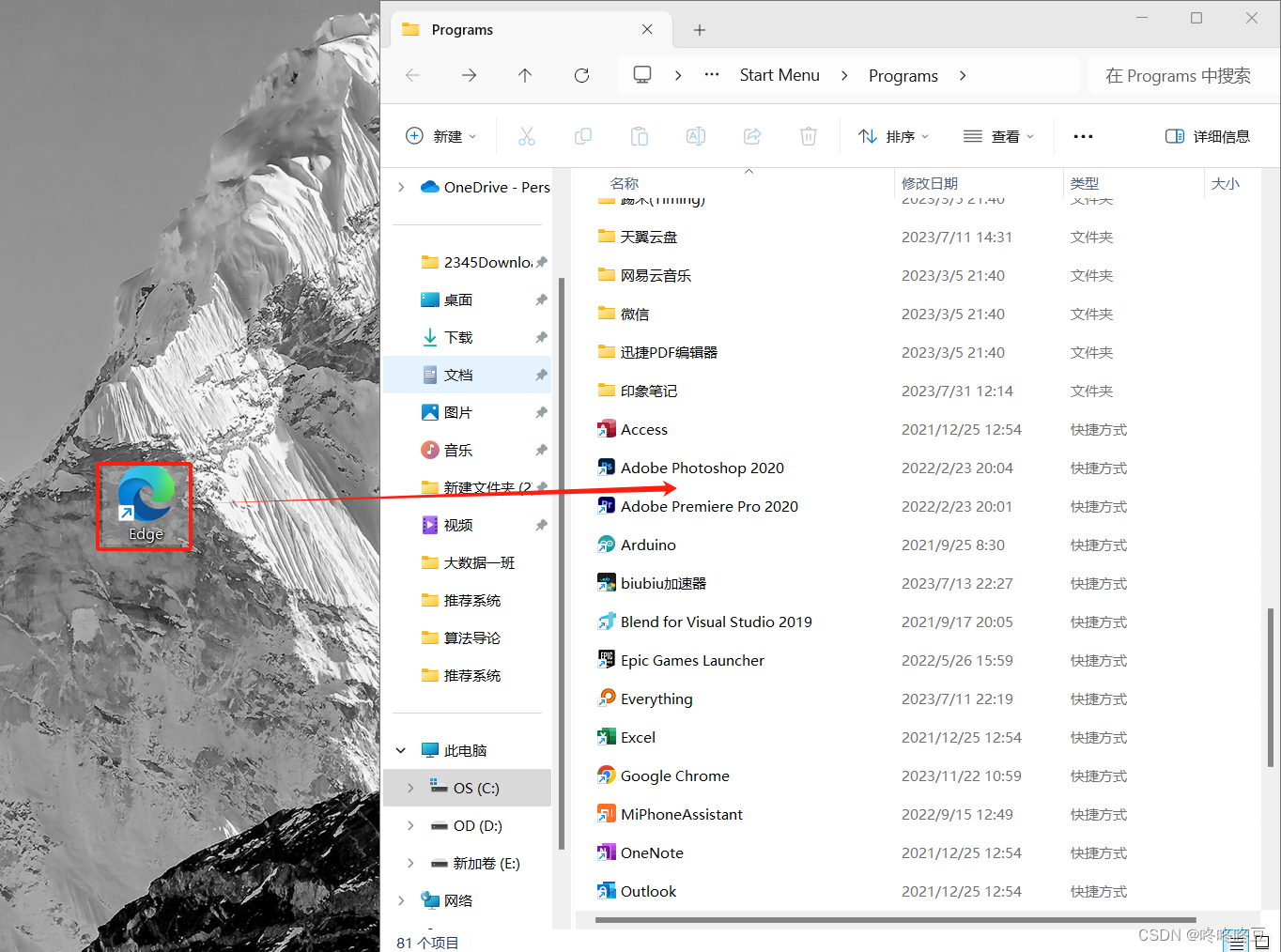This screenshot has width=1281, height=952.
Task: Click the horizontal scrollbar below the file list
Action: pyautogui.click(x=895, y=920)
